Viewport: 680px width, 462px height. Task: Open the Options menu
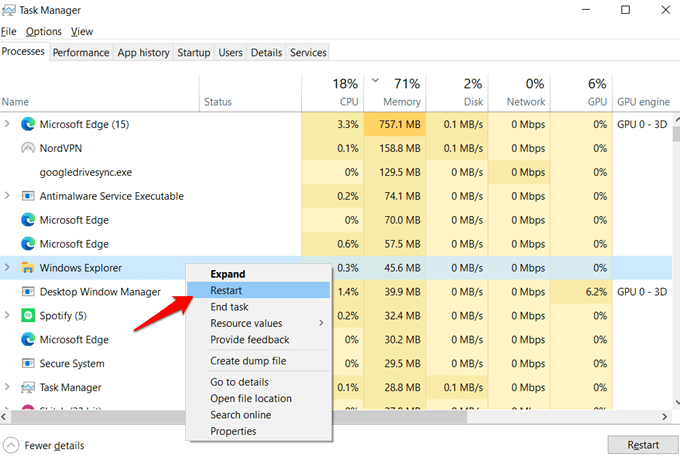pos(44,31)
